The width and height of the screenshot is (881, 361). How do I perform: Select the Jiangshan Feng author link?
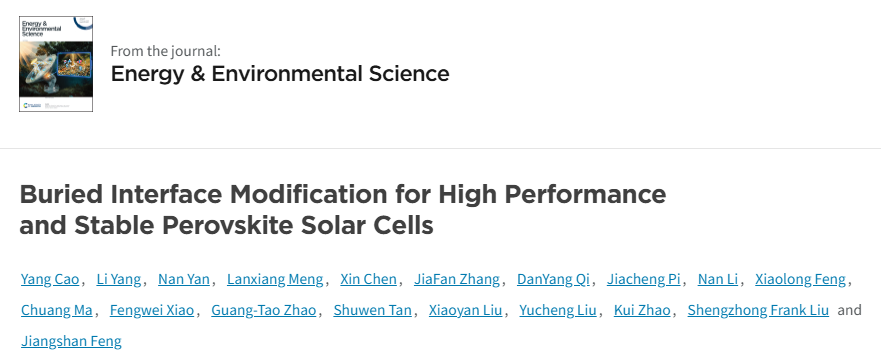point(71,341)
